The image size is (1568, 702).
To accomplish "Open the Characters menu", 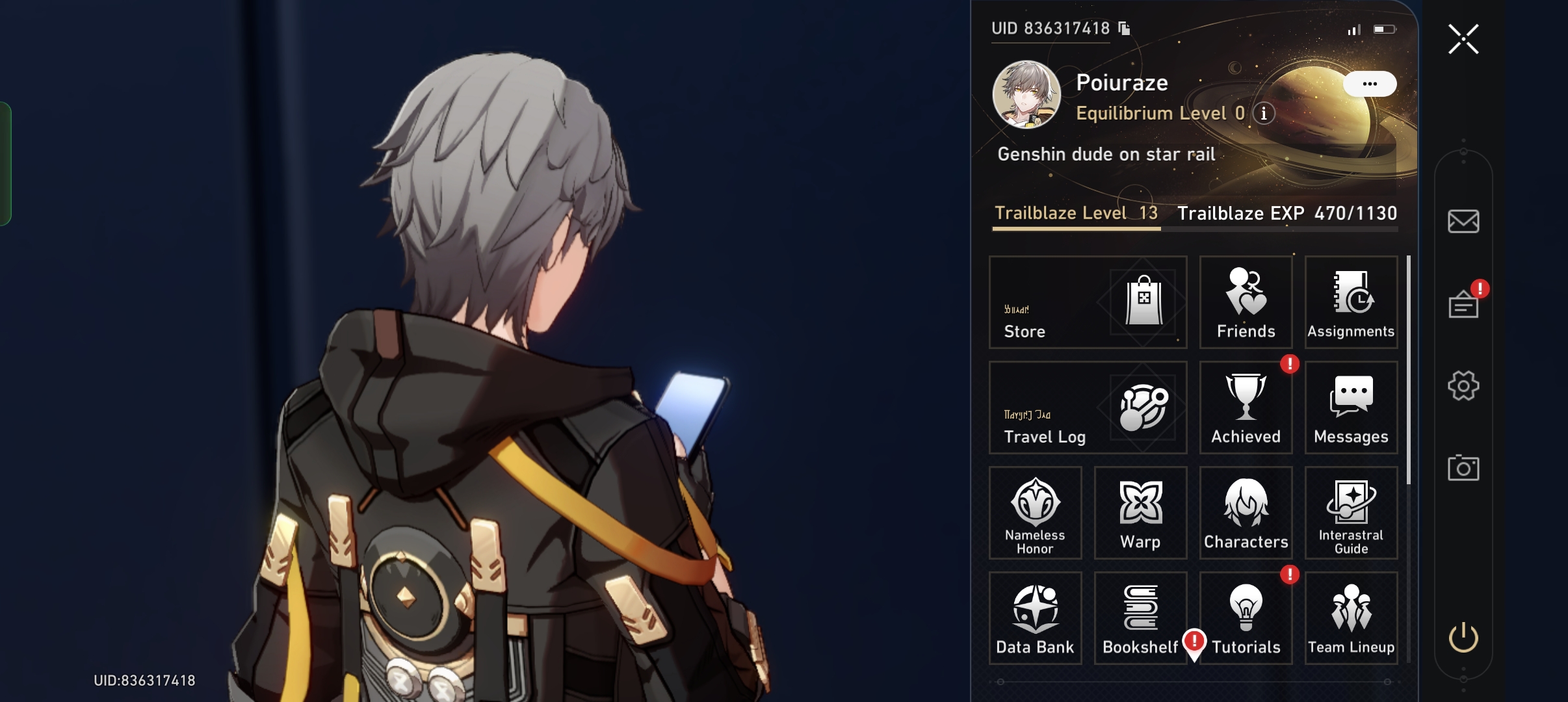I will (1246, 513).
